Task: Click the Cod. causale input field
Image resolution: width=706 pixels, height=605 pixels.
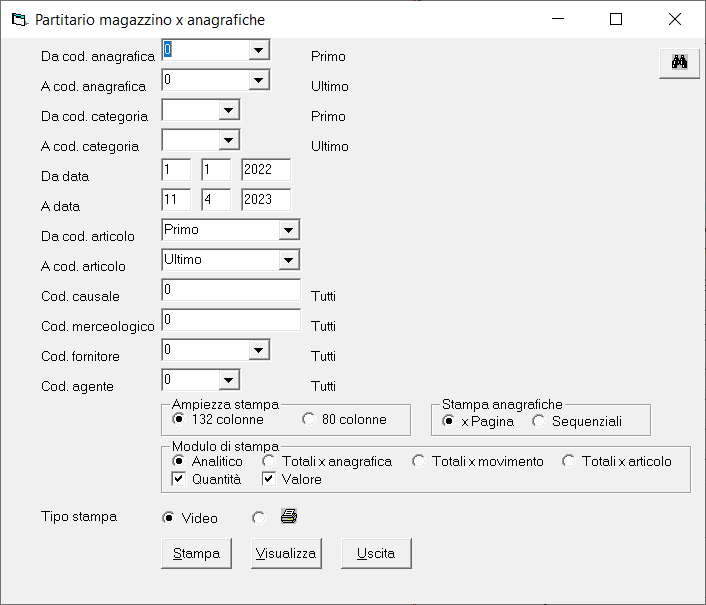Action: (x=231, y=289)
